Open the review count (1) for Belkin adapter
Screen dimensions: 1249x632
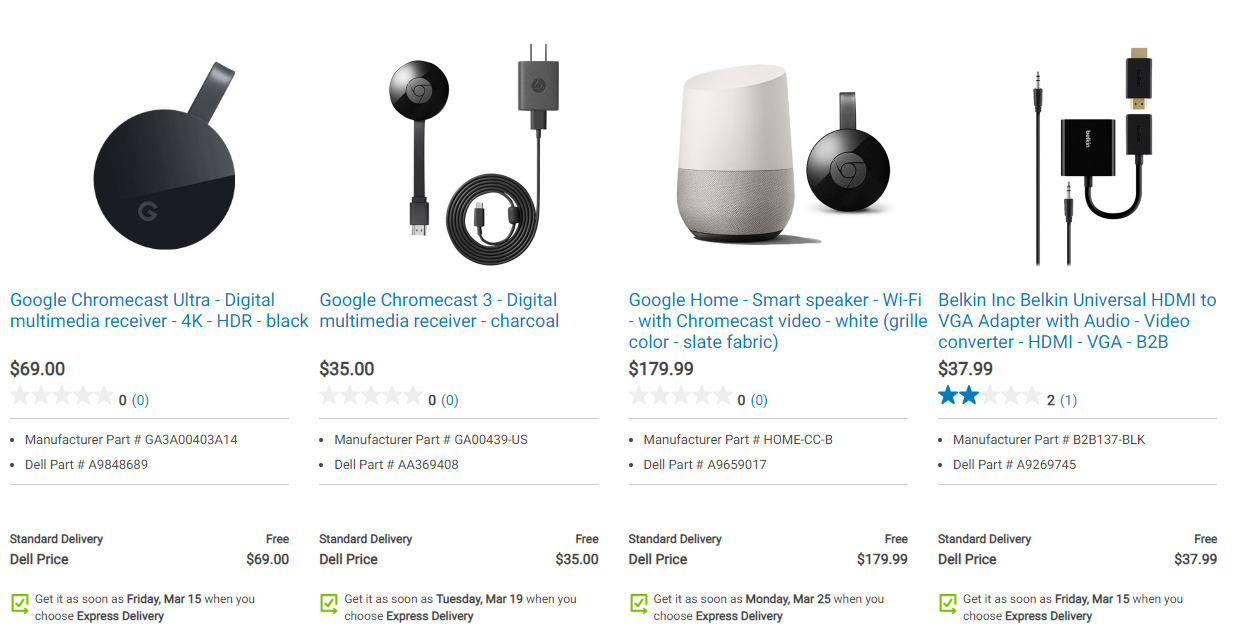(x=1068, y=400)
